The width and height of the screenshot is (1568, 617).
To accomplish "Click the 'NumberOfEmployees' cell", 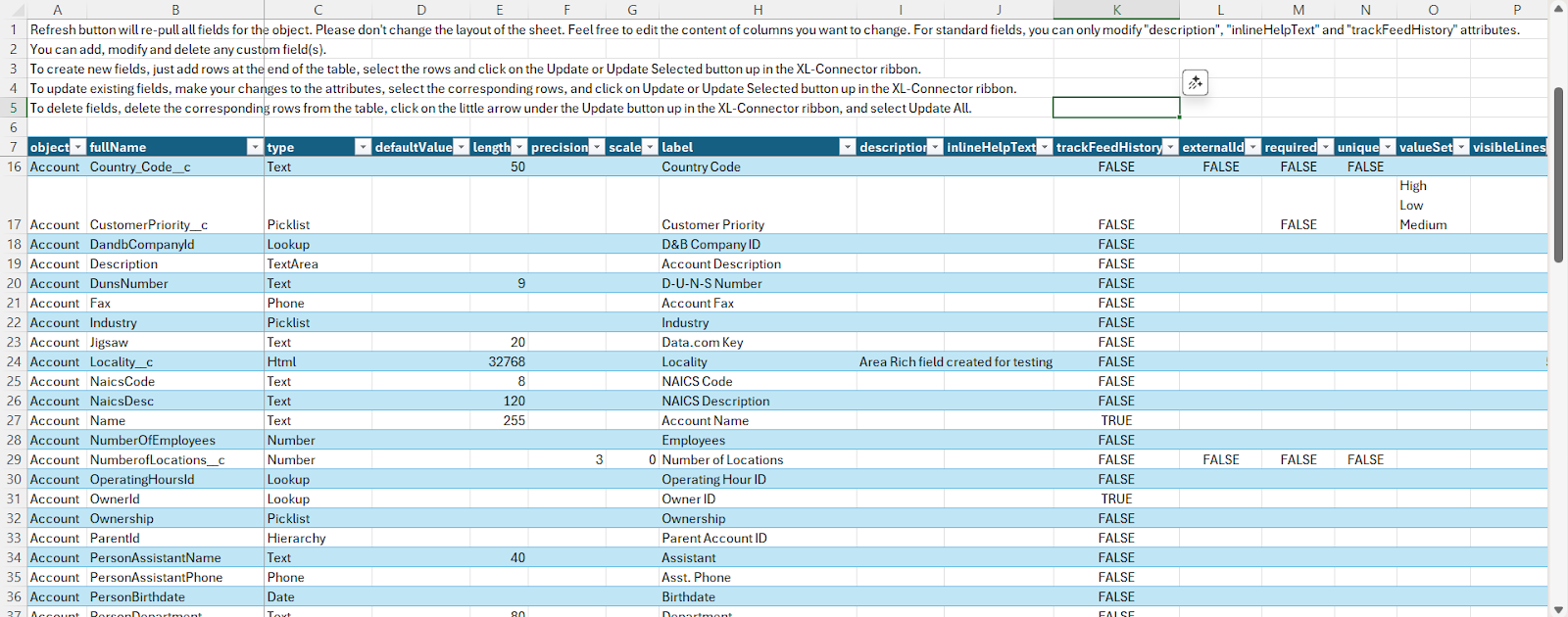I will [175, 440].
